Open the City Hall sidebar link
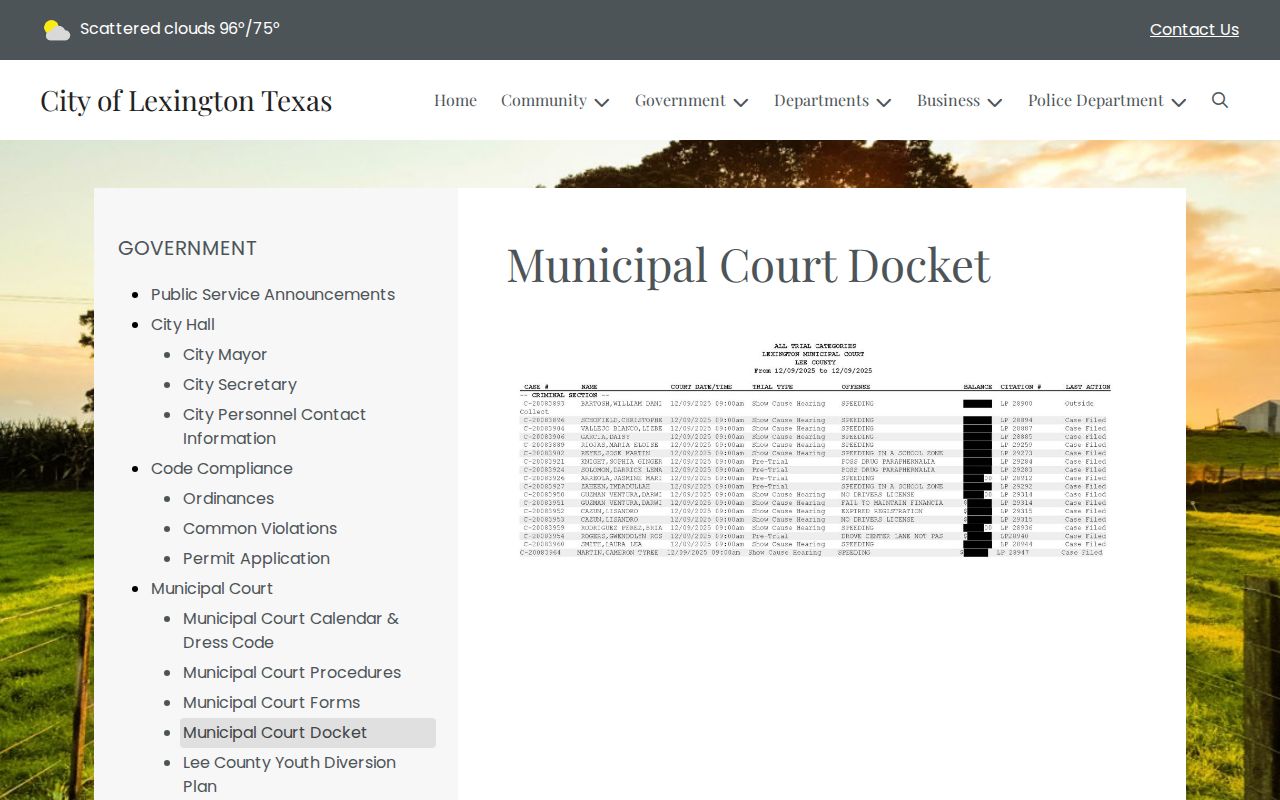 tap(183, 324)
